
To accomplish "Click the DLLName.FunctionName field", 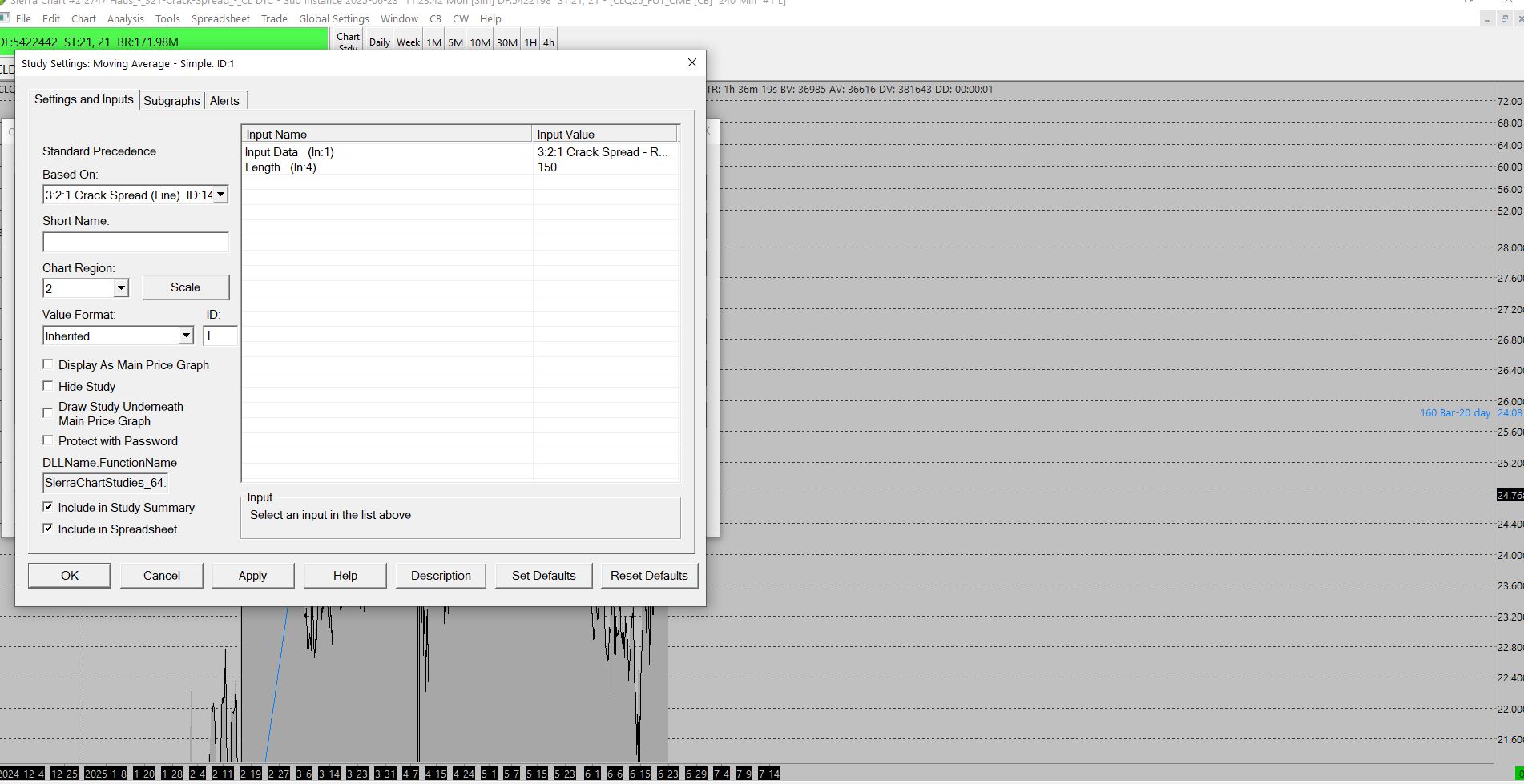I will click(x=105, y=483).
